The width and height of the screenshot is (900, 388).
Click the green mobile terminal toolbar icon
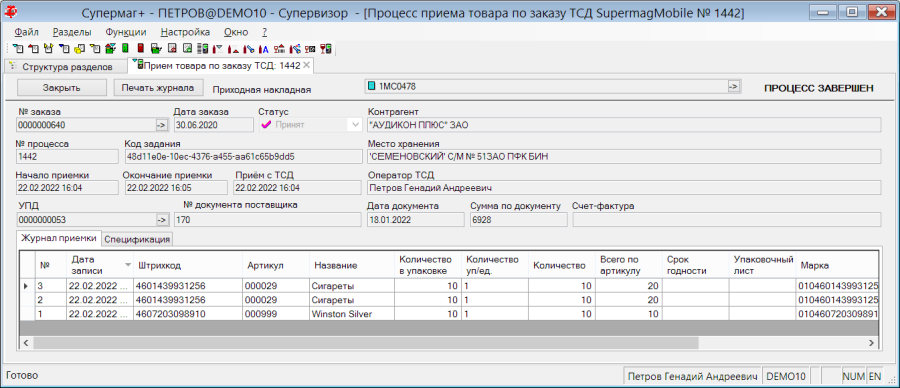point(125,48)
